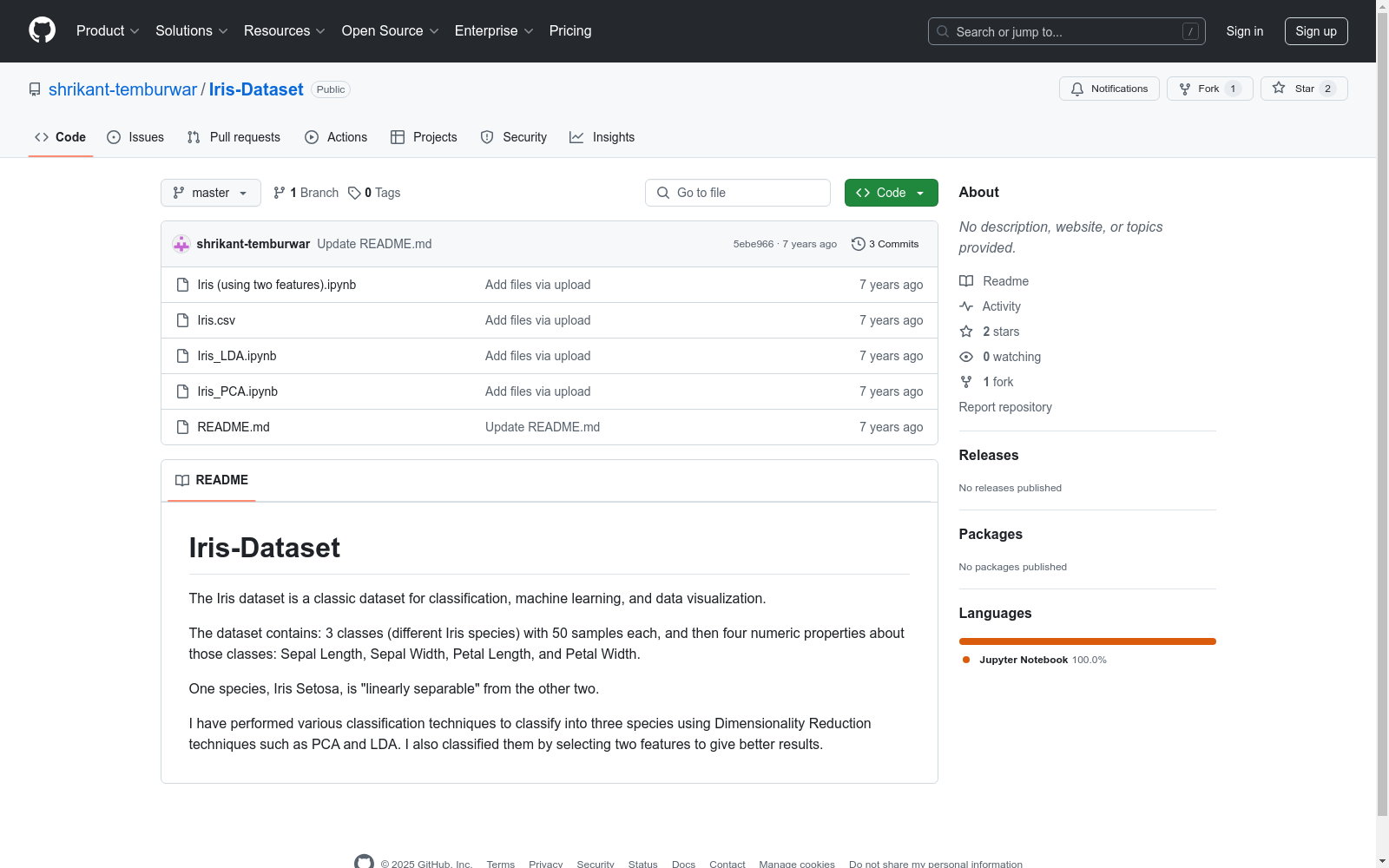
Task: Select the Code tab
Action: (x=61, y=137)
